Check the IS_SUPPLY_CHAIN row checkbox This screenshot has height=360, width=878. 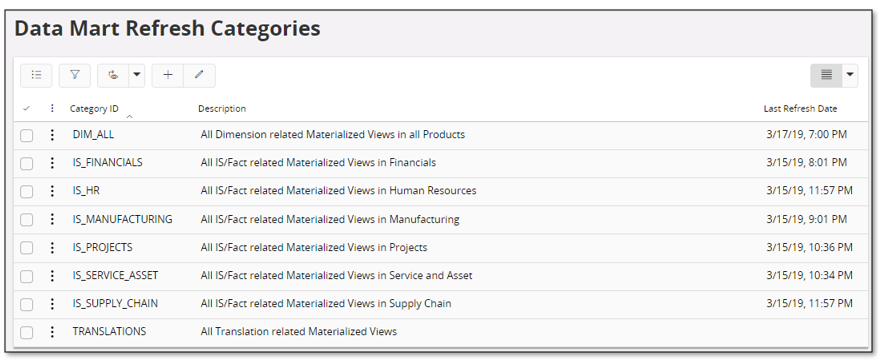27,303
